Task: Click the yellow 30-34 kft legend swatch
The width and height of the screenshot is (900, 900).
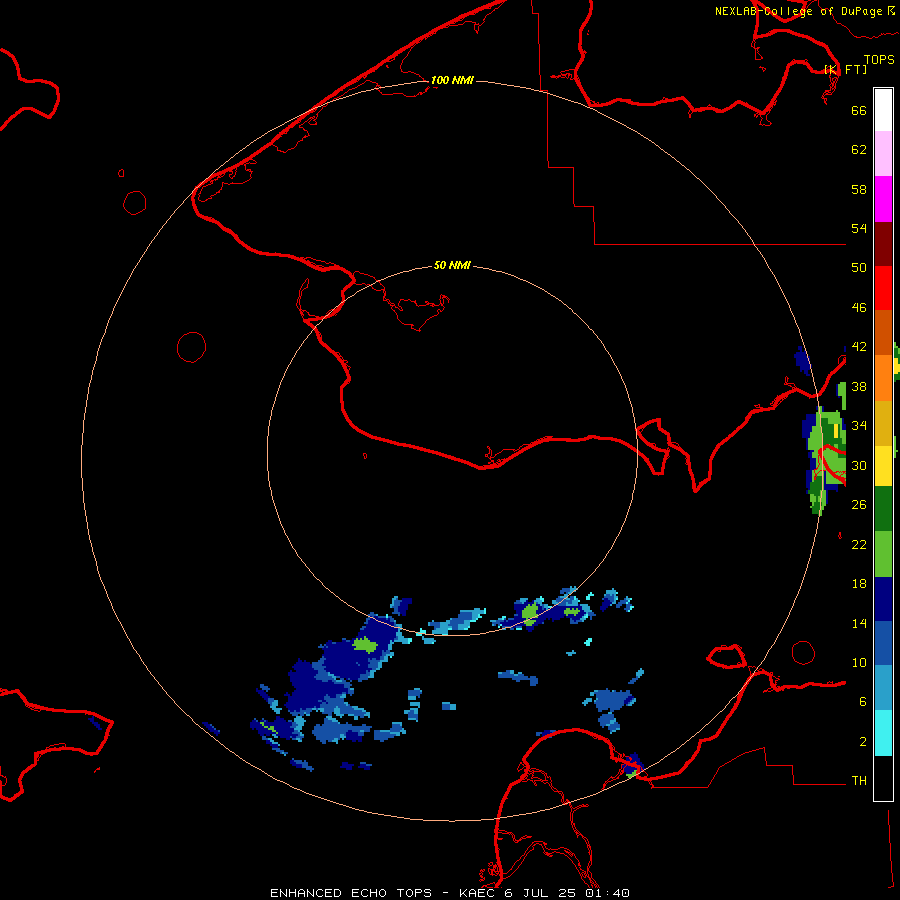Action: (883, 465)
